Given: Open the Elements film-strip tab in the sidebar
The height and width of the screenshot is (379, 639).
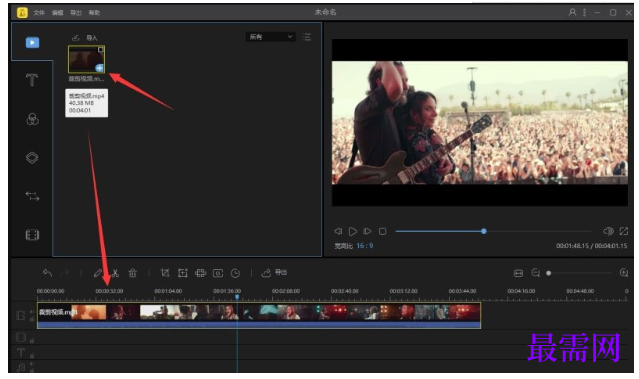Looking at the screenshot, I should (x=32, y=235).
